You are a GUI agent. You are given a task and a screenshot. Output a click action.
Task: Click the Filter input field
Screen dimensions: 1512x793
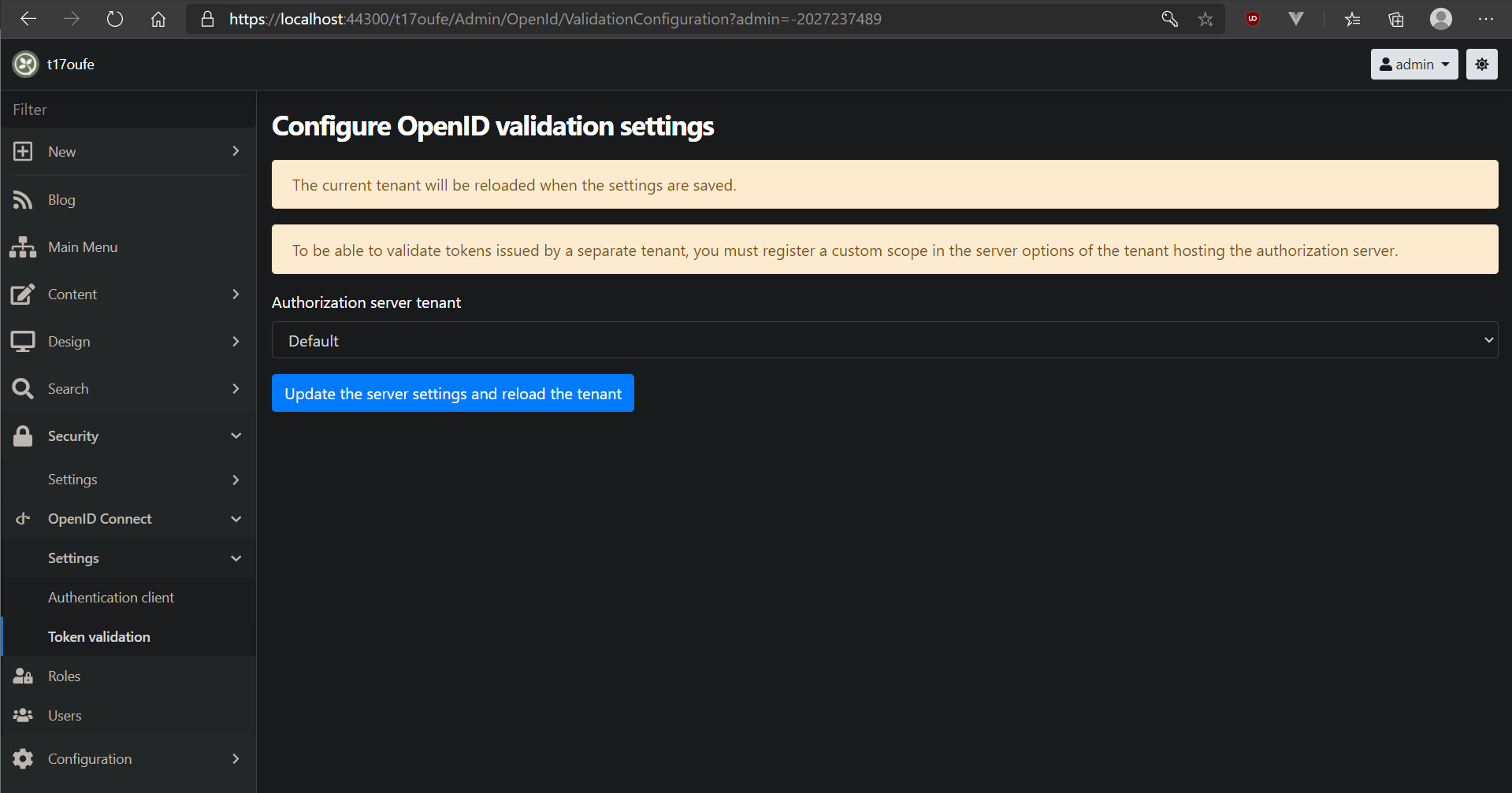pyautogui.click(x=126, y=109)
